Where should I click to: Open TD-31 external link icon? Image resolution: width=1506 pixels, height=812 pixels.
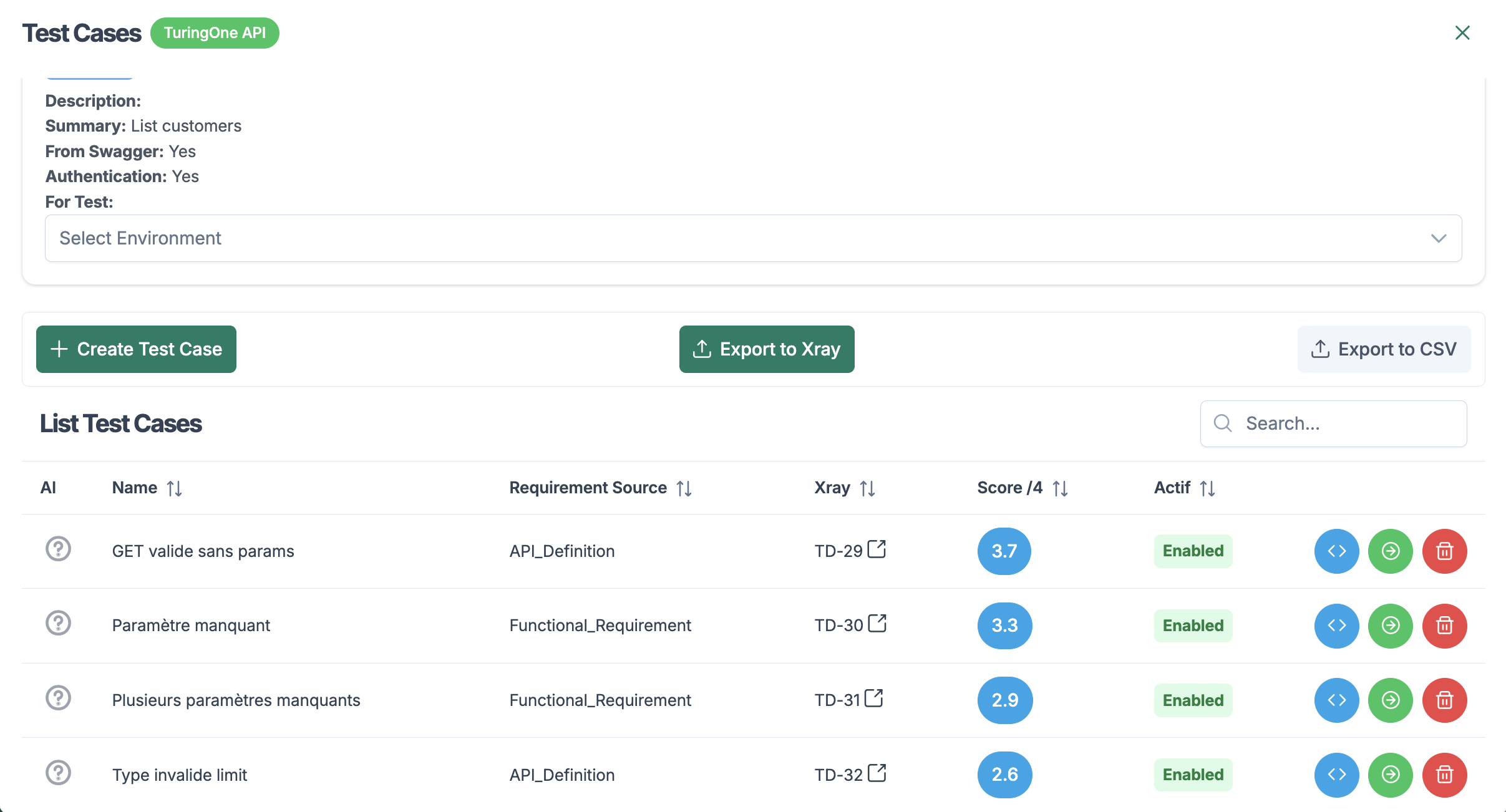[x=874, y=698]
